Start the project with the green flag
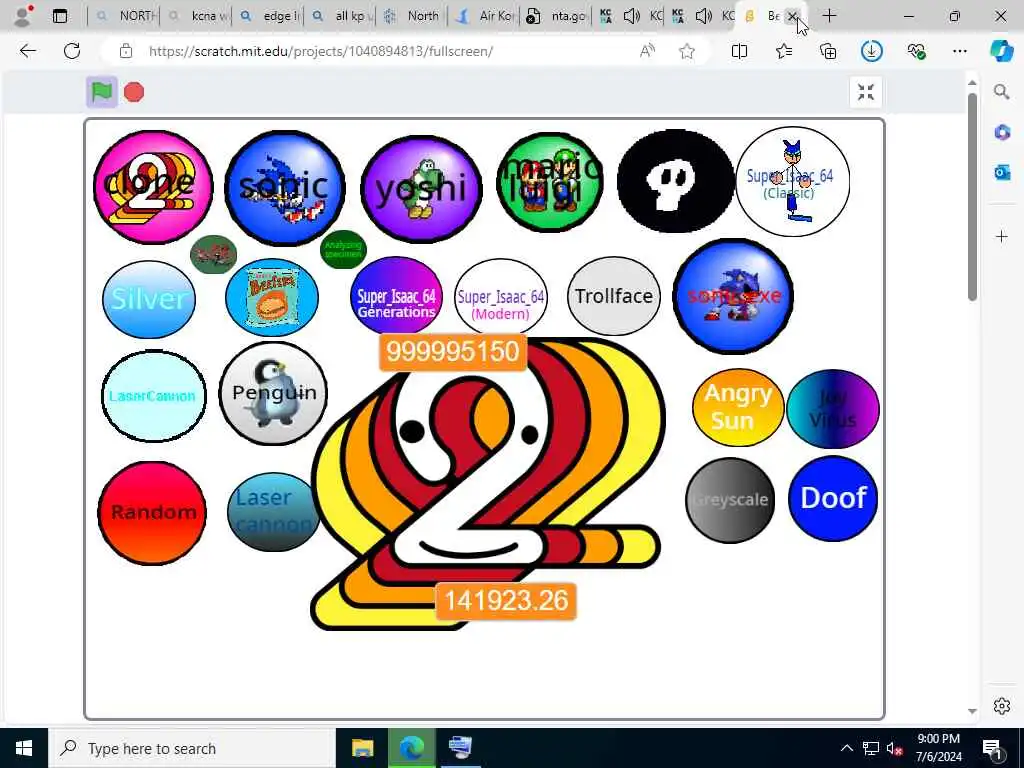 (102, 92)
